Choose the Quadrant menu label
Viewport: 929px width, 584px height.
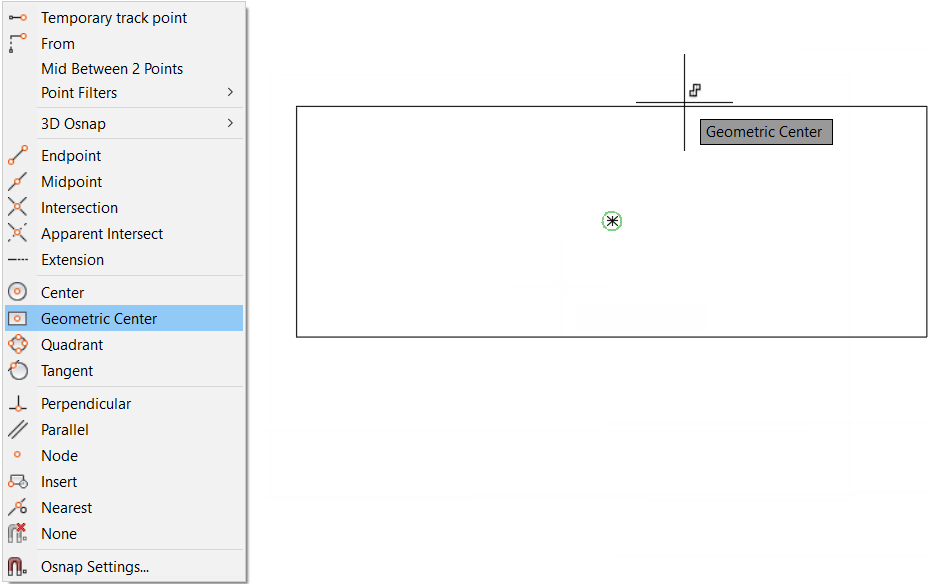coord(72,345)
